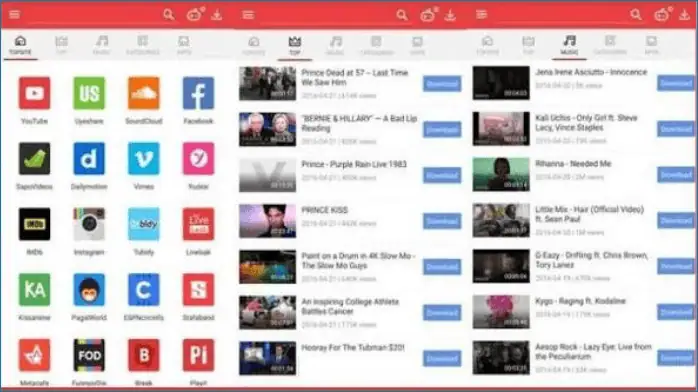The height and width of the screenshot is (392, 698).
Task: Open the Dailymotion site tile
Action: point(89,158)
